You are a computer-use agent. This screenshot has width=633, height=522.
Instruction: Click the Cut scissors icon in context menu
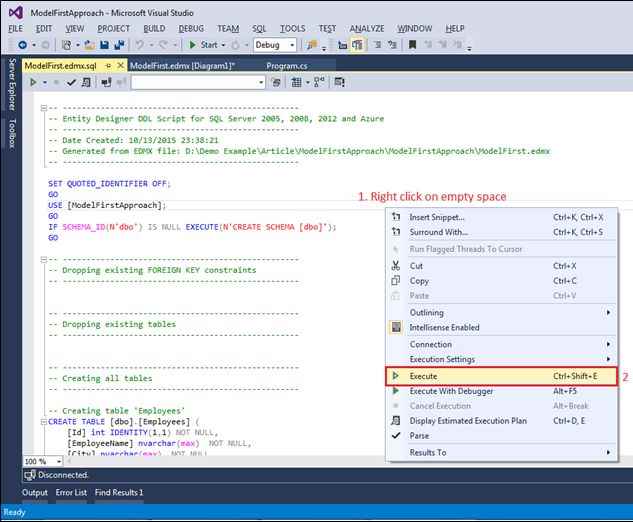pyautogui.click(x=395, y=266)
